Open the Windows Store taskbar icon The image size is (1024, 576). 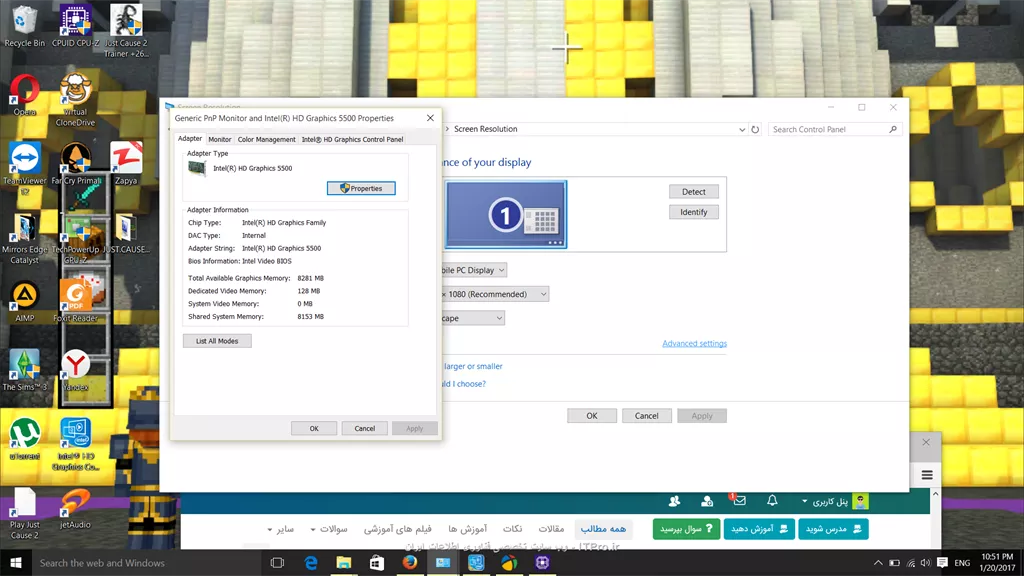pyautogui.click(x=377, y=562)
